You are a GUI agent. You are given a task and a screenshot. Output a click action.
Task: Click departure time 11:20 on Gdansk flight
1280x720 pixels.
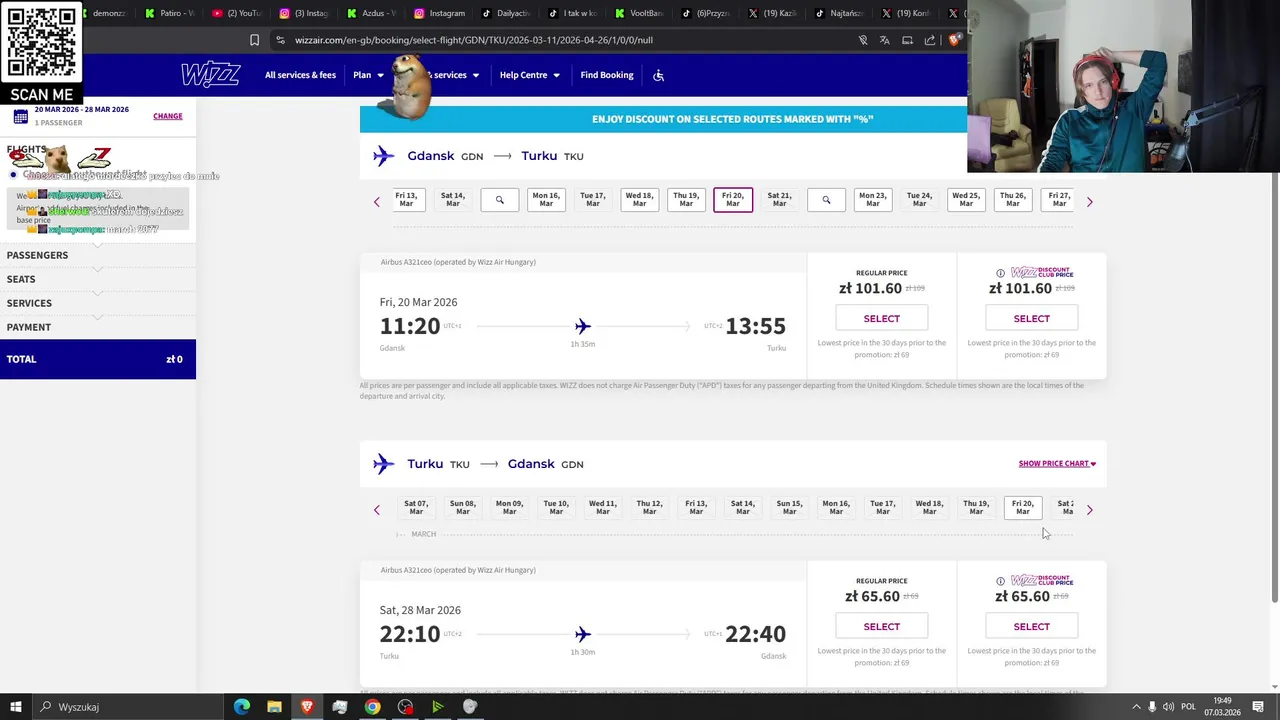click(410, 326)
